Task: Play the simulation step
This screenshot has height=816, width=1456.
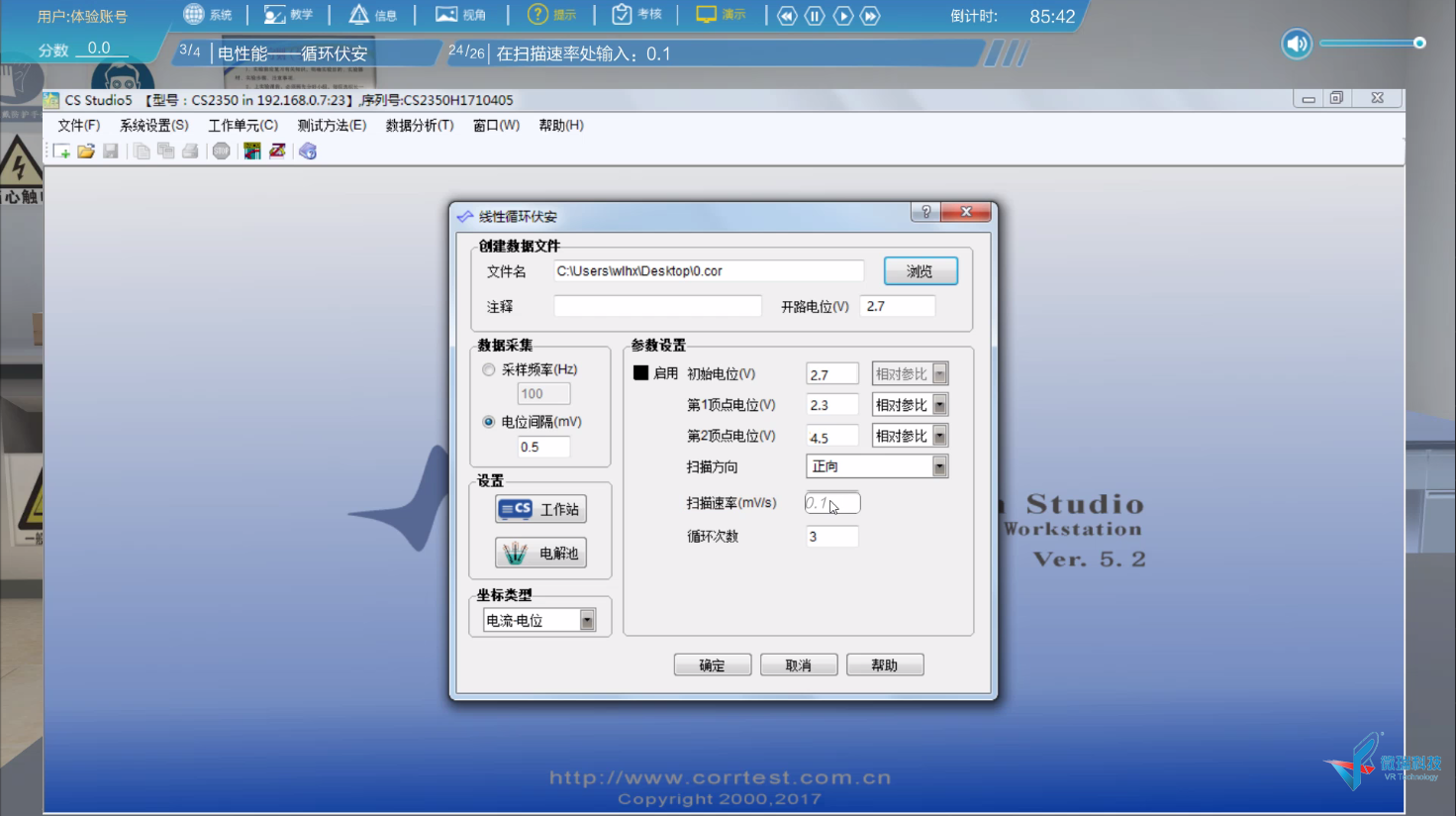Action: pyautogui.click(x=842, y=16)
